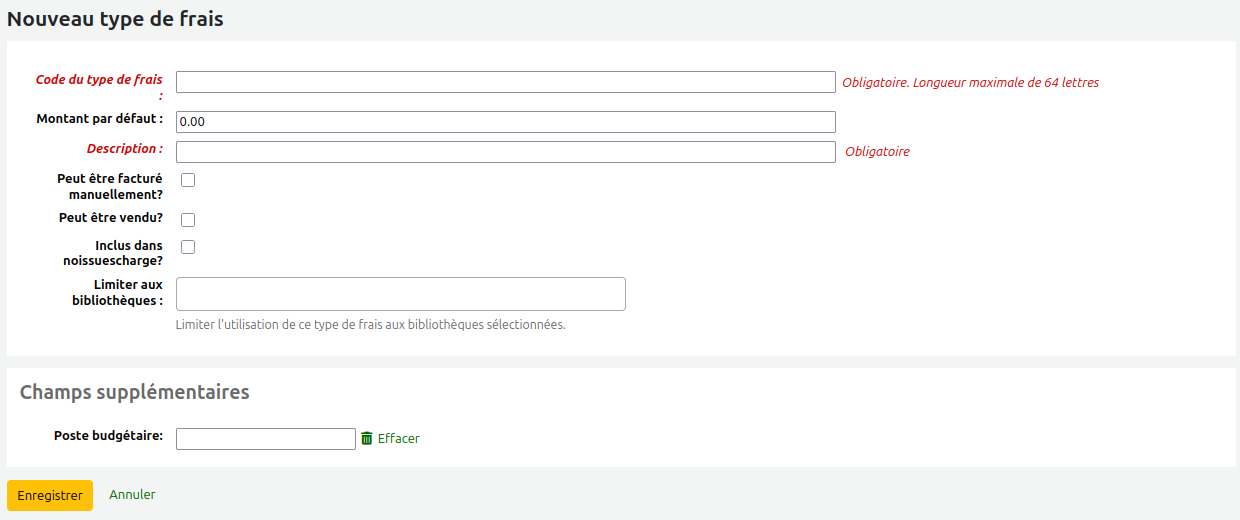Click the 'Montant par défaut' label
The width and height of the screenshot is (1240, 520).
pos(99,119)
